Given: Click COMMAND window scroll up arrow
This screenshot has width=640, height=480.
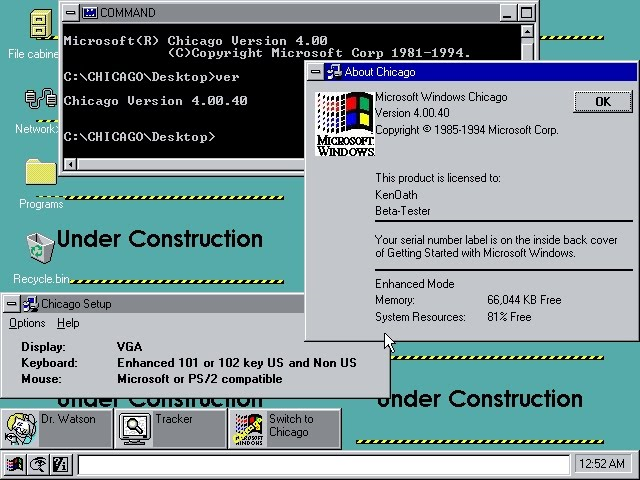Looking at the screenshot, I should point(527,31).
